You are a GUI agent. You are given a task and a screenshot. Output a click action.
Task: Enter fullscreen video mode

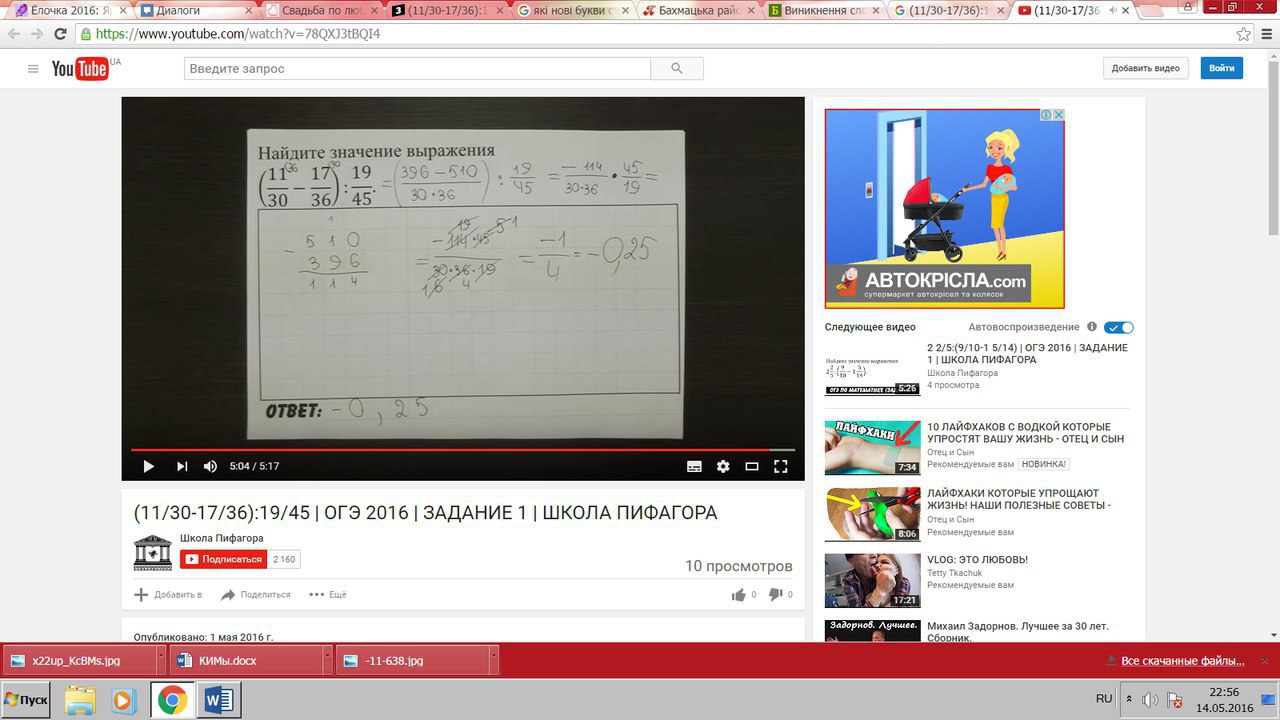tap(781, 466)
